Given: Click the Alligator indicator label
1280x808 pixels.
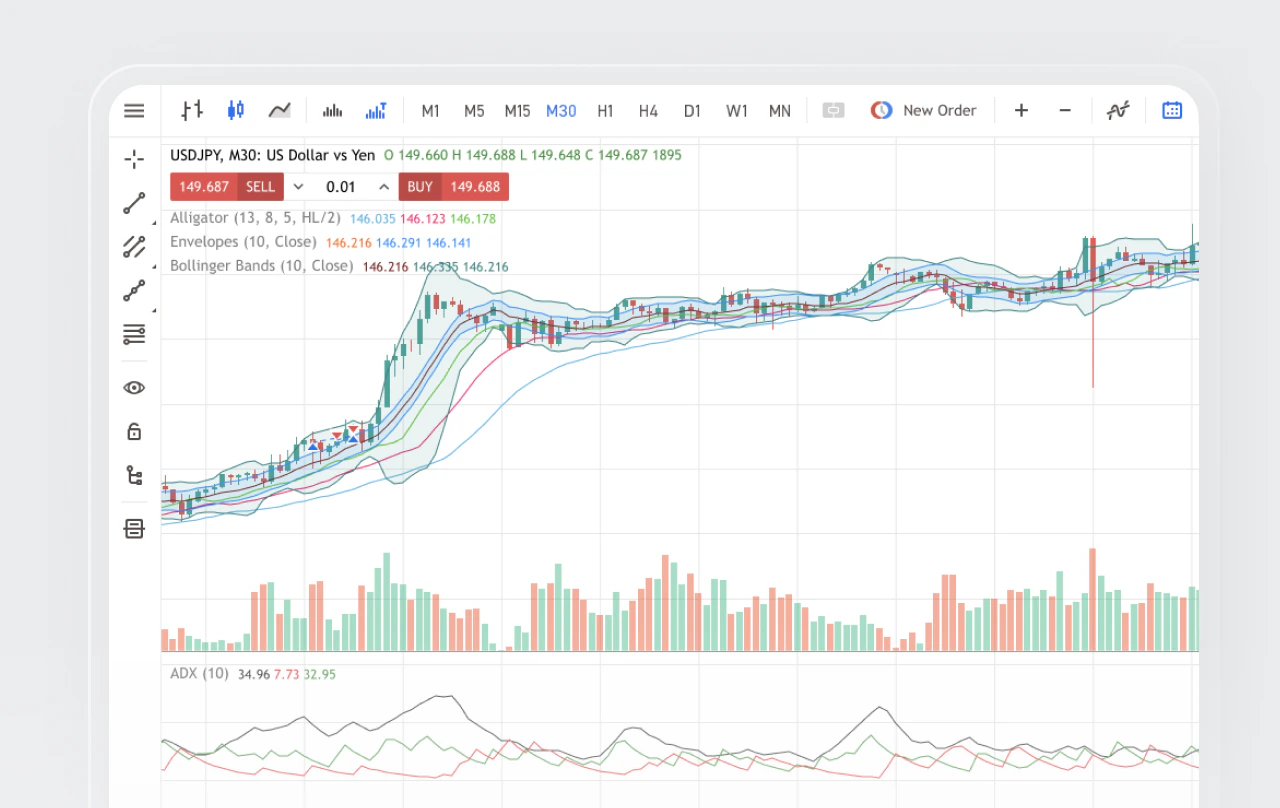Looking at the screenshot, I should (x=255, y=218).
